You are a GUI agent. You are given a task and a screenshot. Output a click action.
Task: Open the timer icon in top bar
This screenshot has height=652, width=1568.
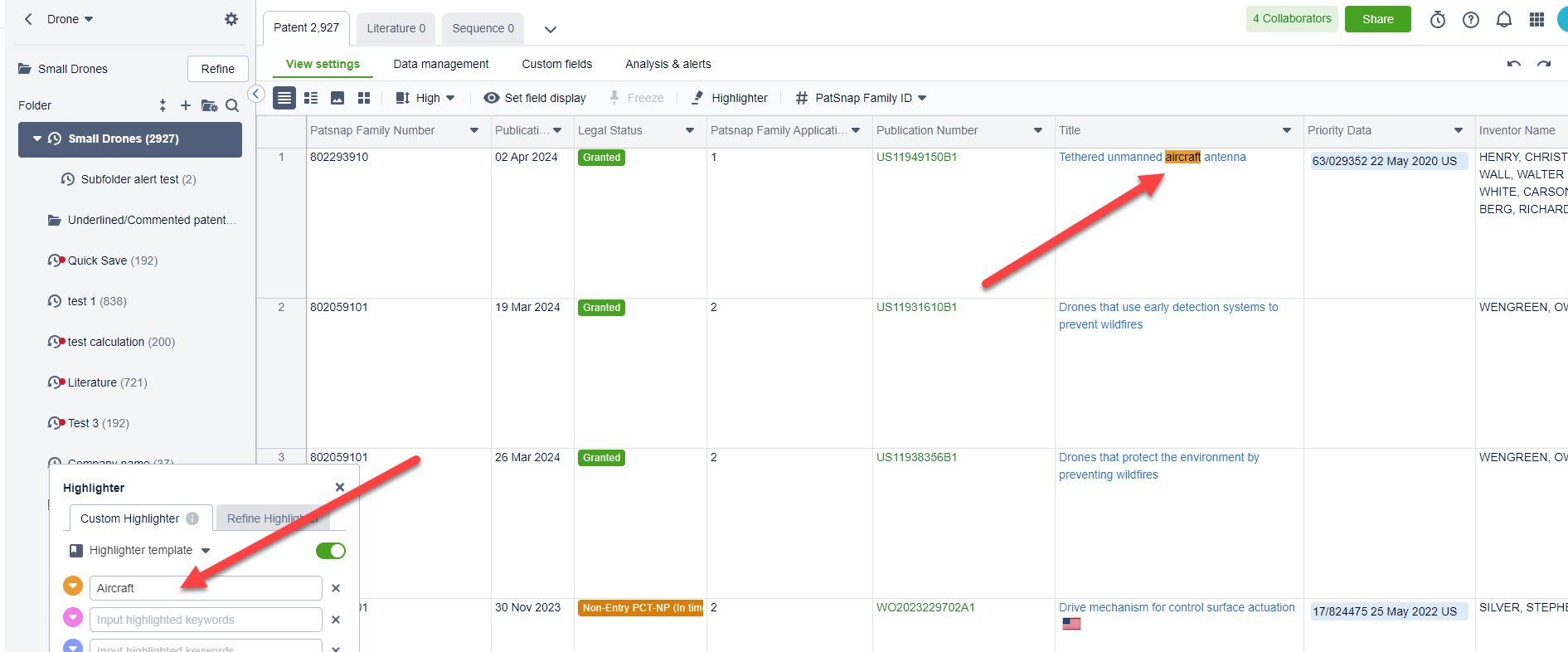[1438, 20]
